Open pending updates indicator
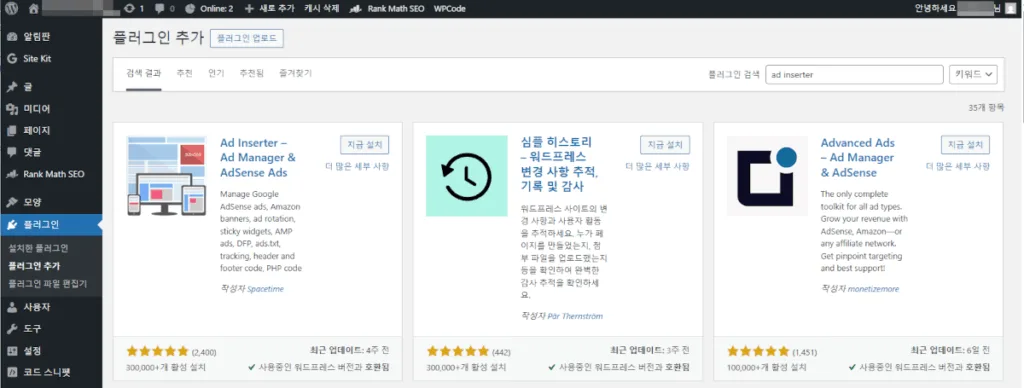Image resolution: width=1024 pixels, height=388 pixels. click(133, 8)
